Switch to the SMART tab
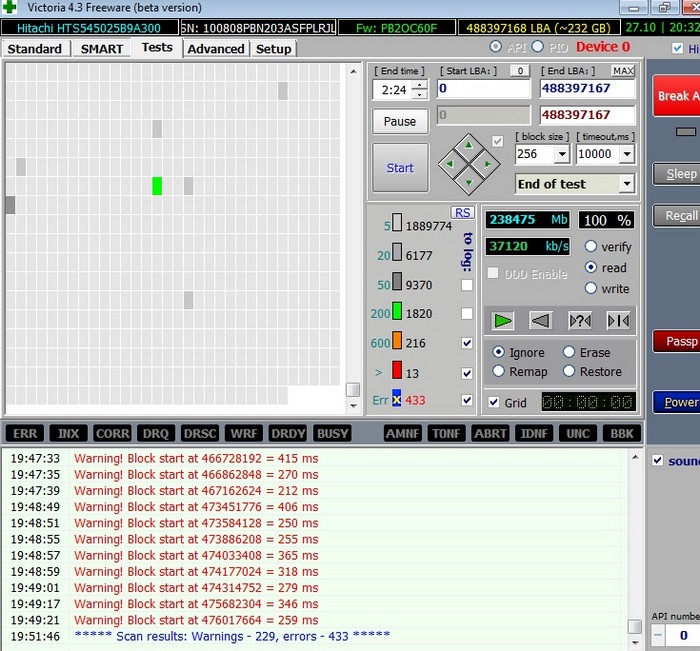 (x=101, y=48)
